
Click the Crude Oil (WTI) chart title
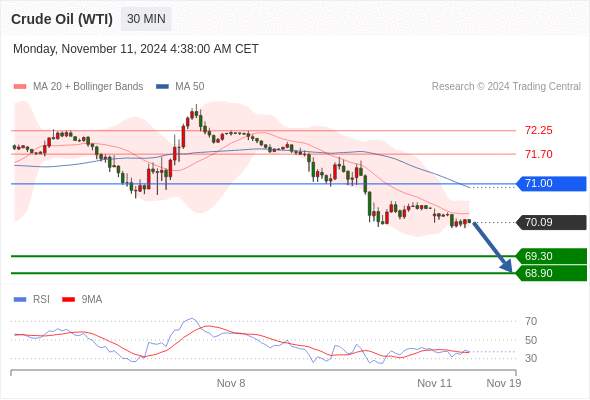[x=62, y=19]
